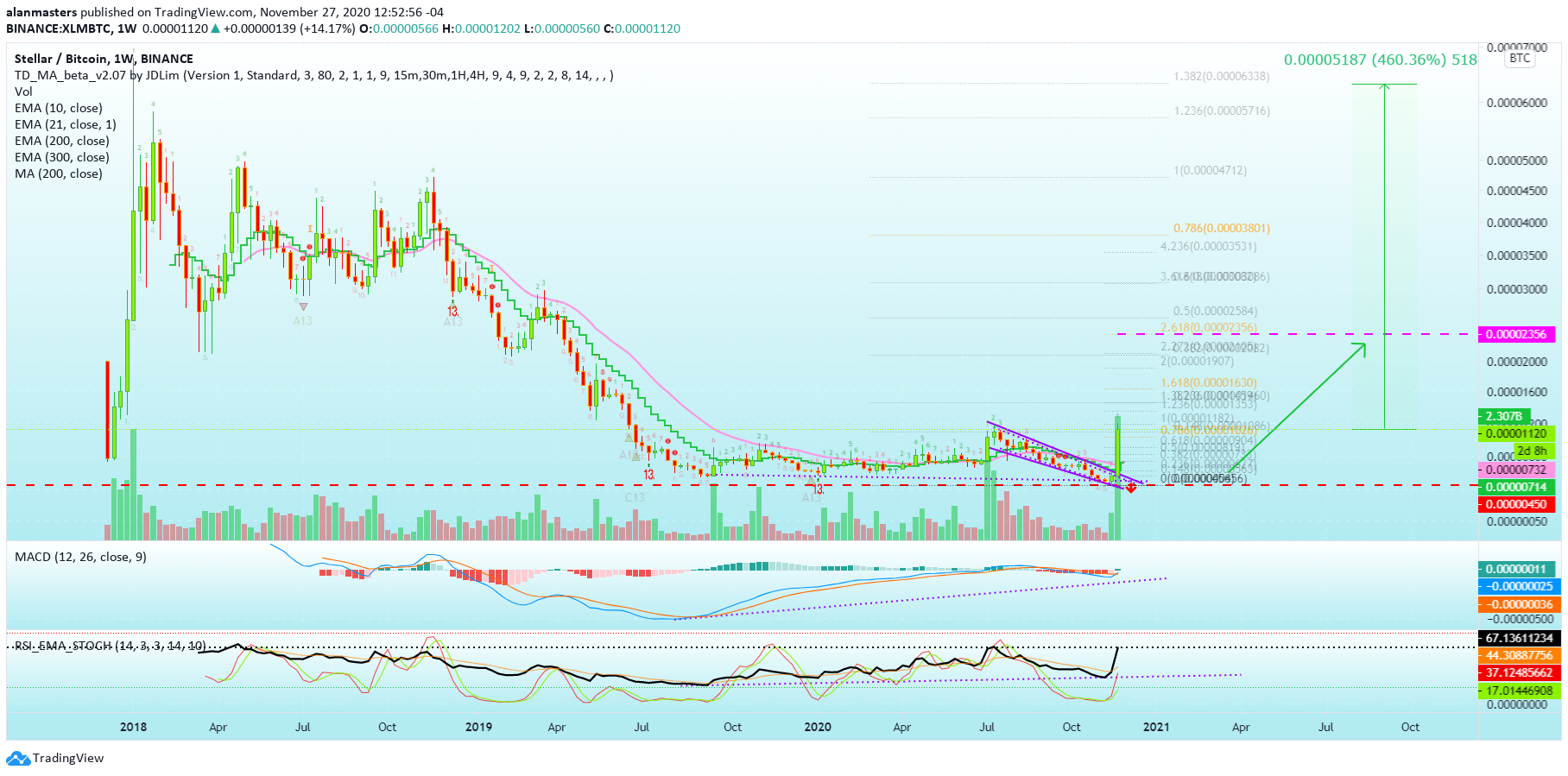Click the 2020 label on the time axis

(817, 727)
